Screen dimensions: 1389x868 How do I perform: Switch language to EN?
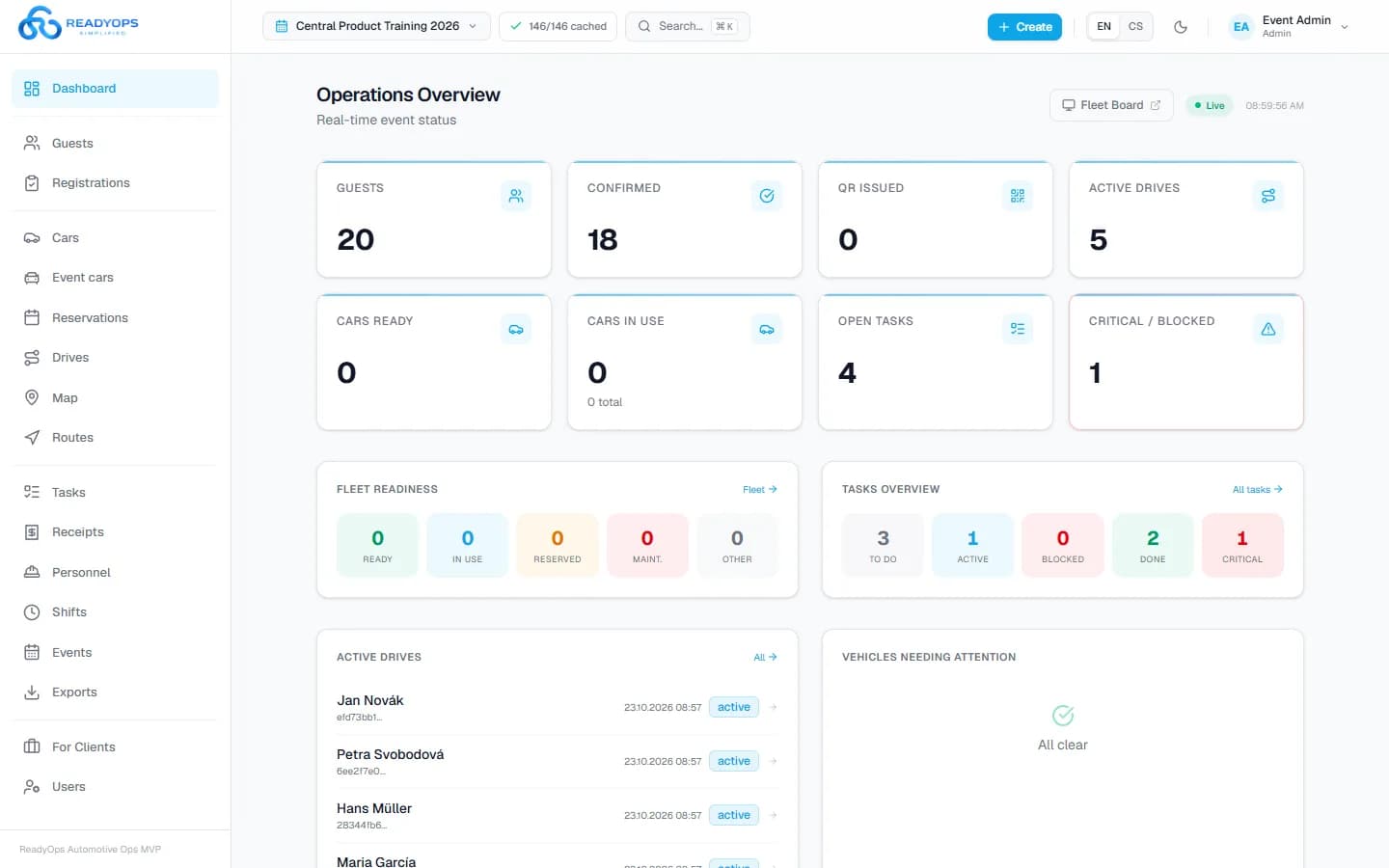pos(1104,27)
